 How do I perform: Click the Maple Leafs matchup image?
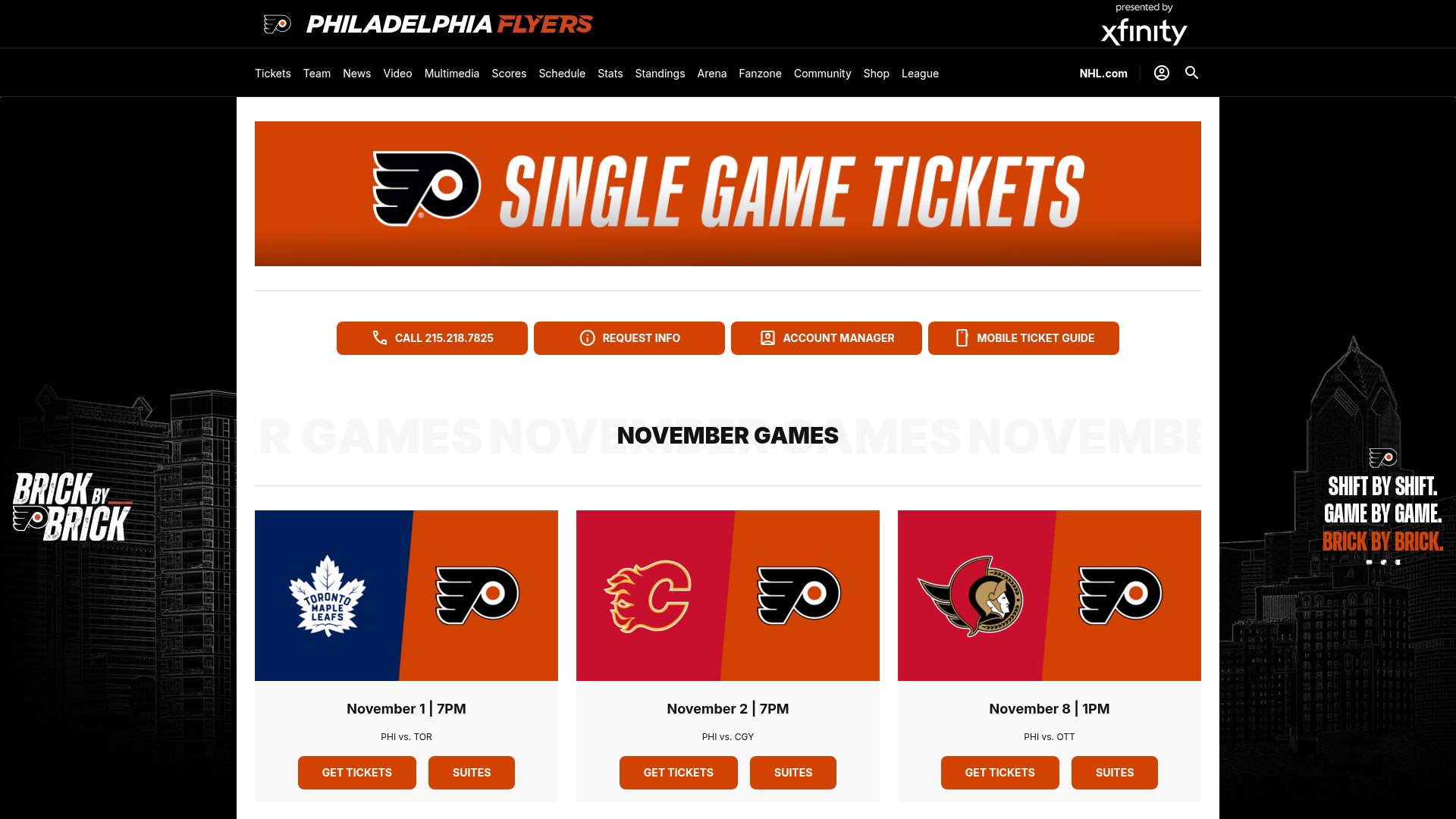tap(406, 595)
